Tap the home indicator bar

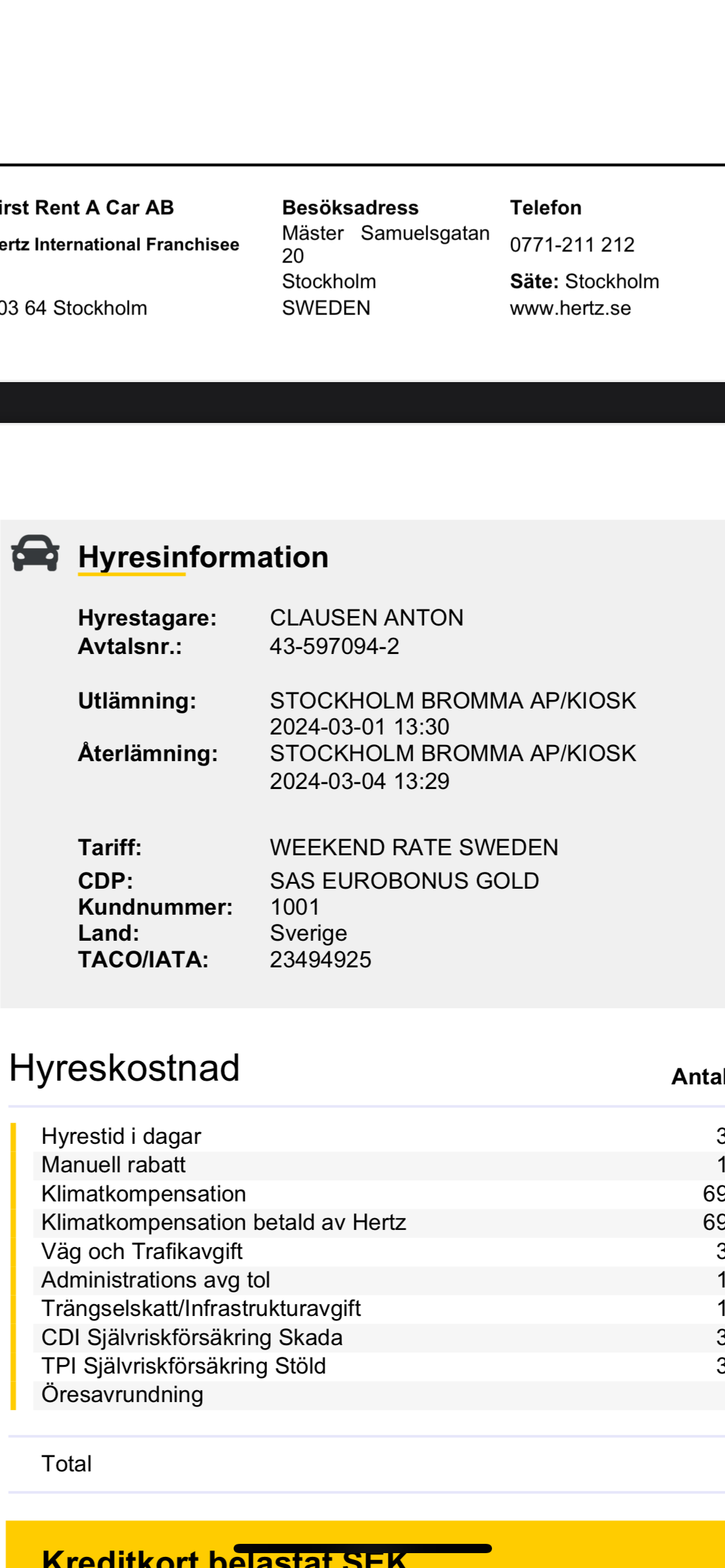362,1548
